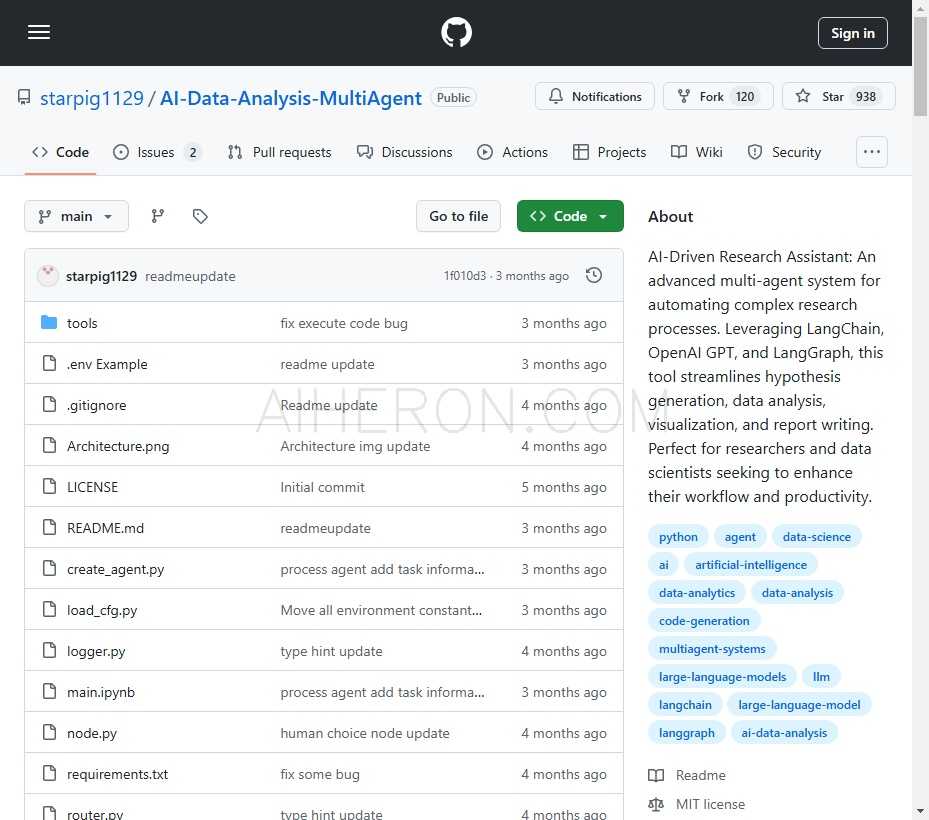Click the file icon beside LICENSE
The image size is (929, 820).
(49, 486)
